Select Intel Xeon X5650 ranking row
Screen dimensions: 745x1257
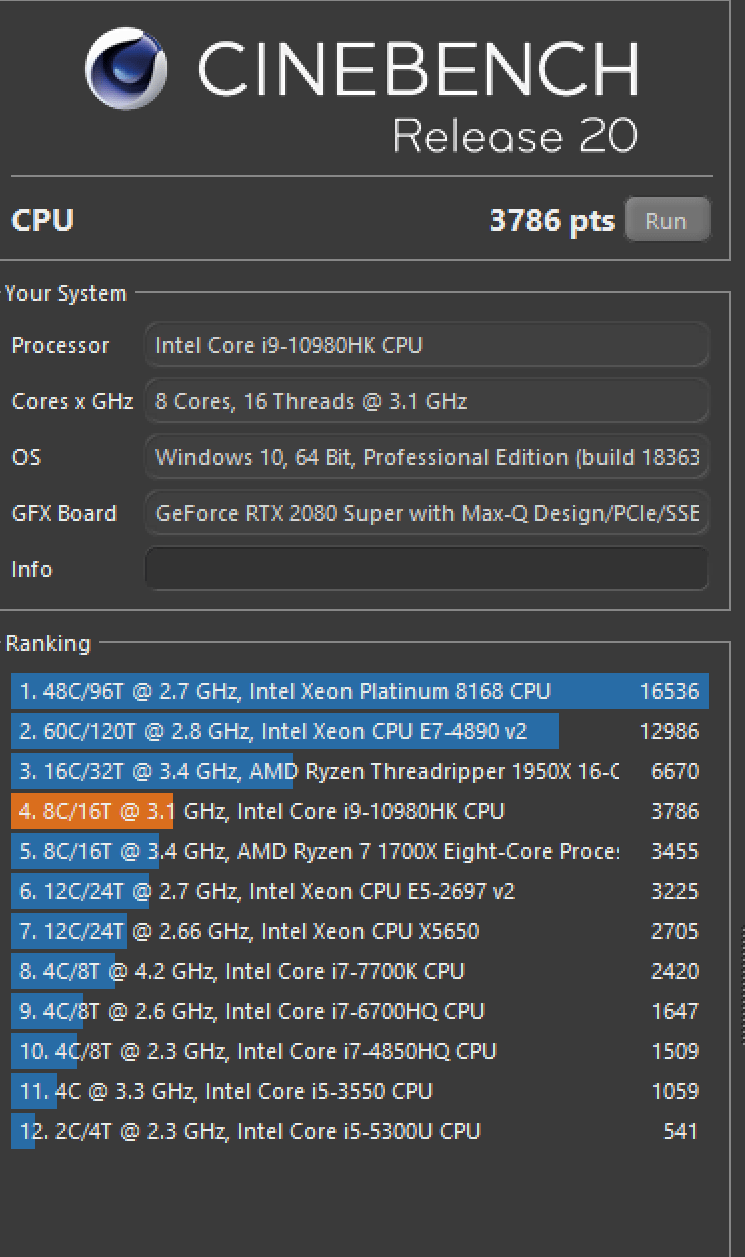coord(358,932)
